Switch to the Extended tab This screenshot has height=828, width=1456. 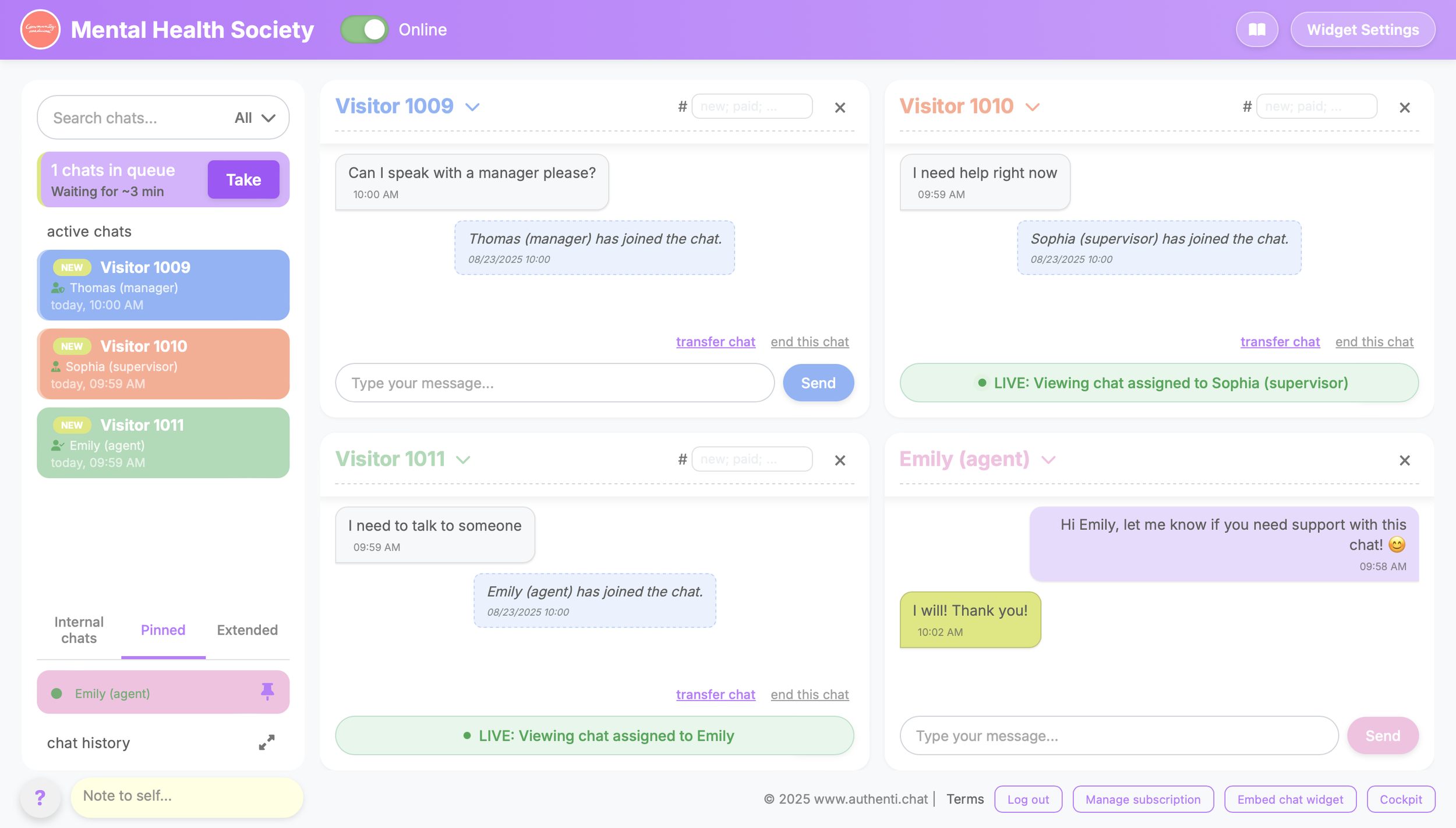(247, 630)
